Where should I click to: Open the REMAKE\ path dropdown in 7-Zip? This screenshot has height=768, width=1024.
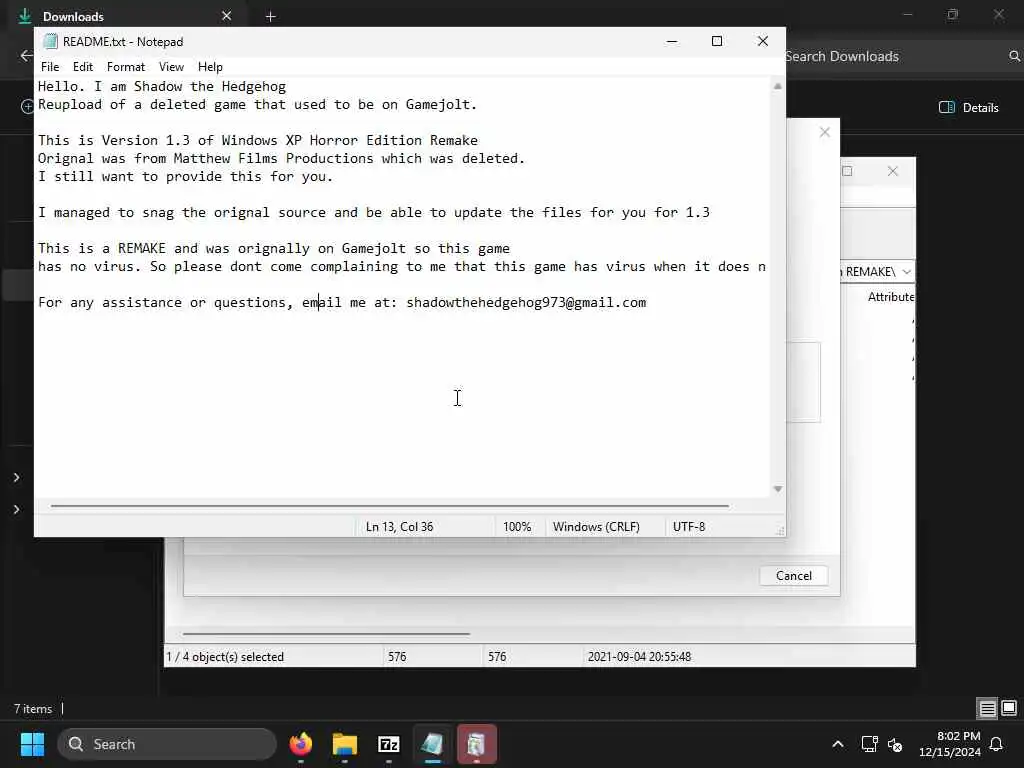coord(906,272)
